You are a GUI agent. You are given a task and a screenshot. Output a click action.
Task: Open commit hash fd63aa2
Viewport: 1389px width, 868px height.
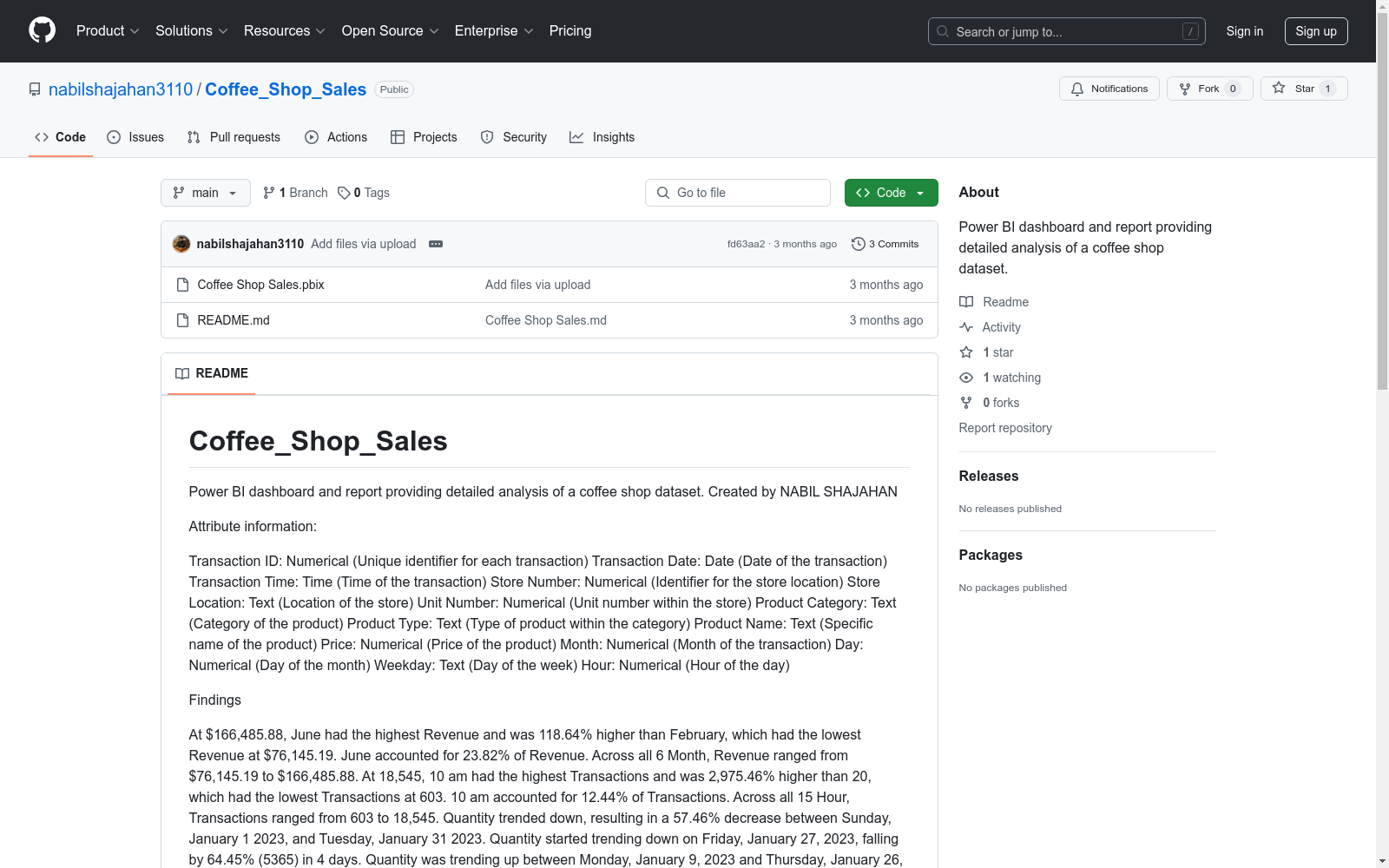pyautogui.click(x=746, y=244)
